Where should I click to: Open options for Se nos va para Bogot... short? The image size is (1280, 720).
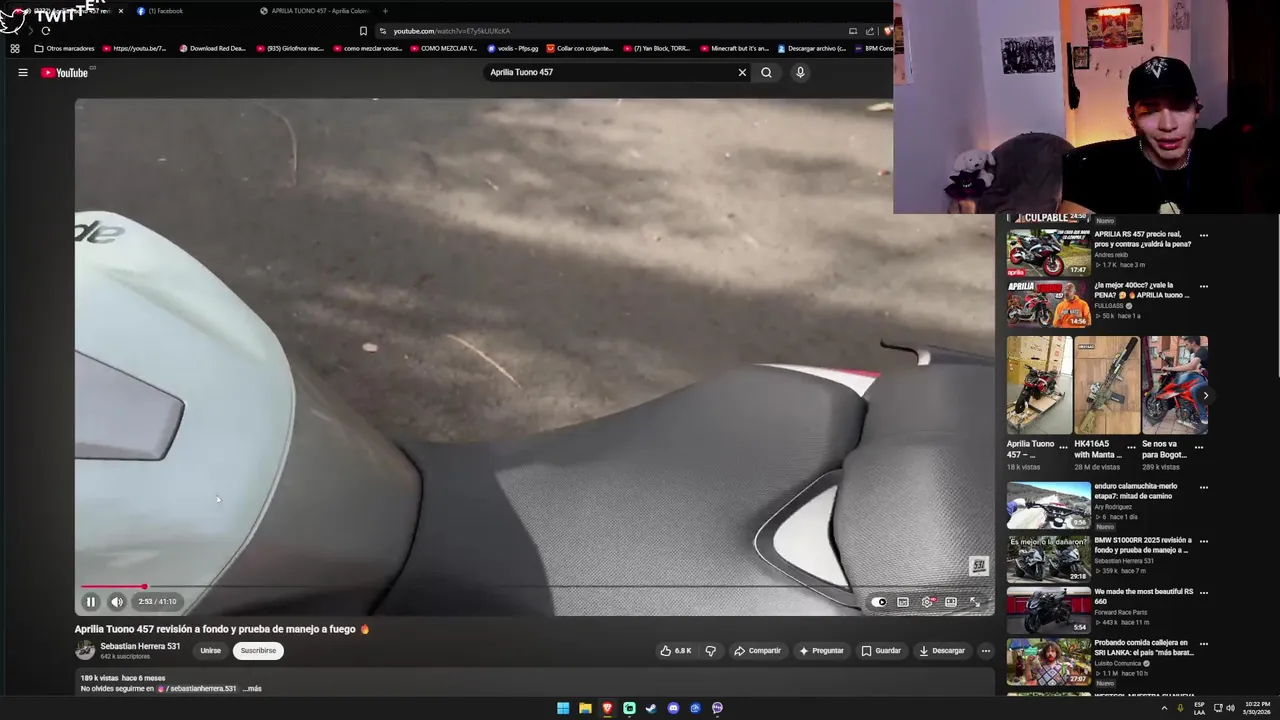(1199, 448)
